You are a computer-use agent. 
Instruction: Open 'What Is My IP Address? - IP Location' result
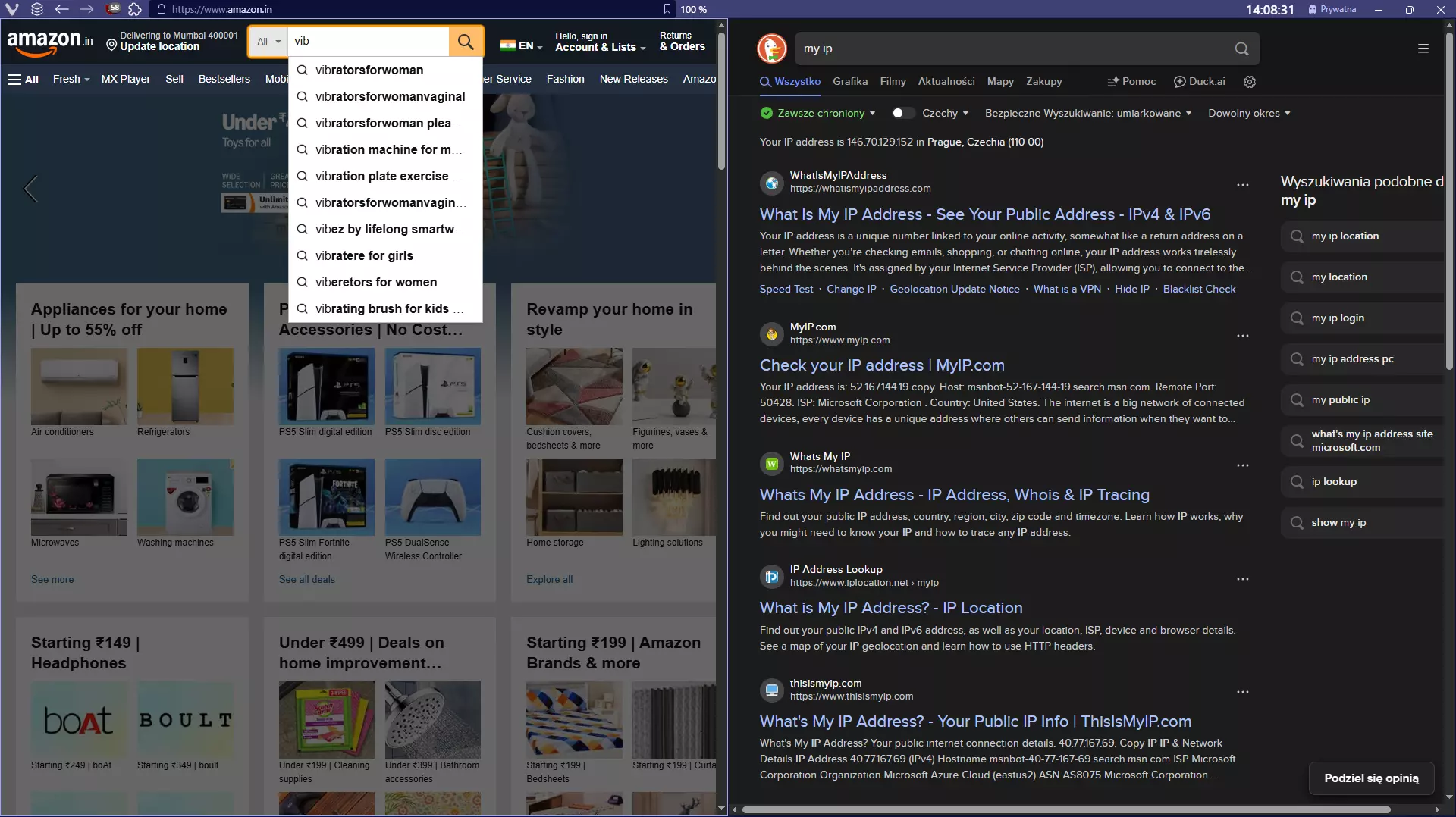[x=891, y=608]
